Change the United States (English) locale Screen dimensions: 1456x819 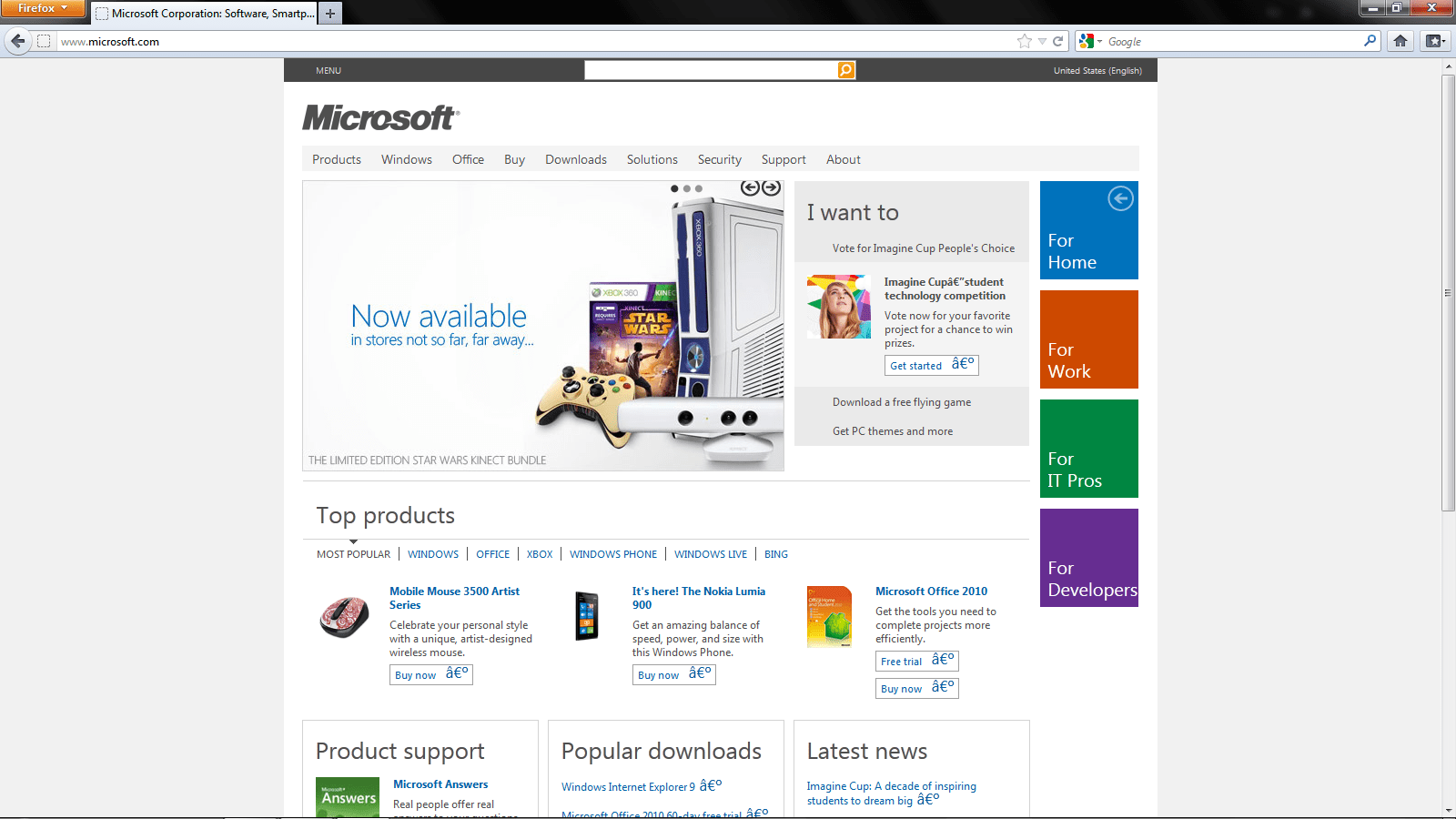[1097, 70]
